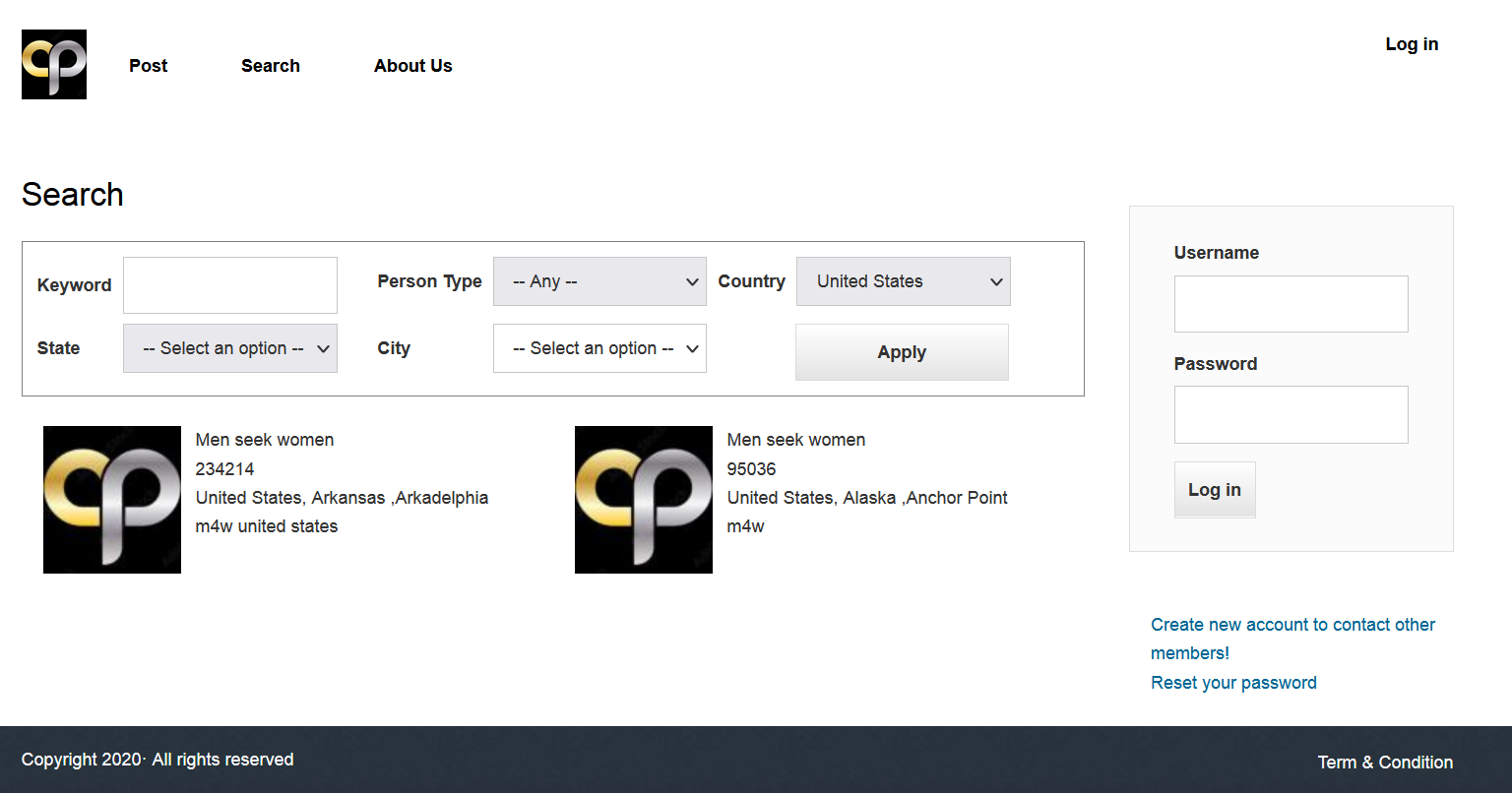Open the Arkadelphia listing thumbnail image
This screenshot has width=1512, height=793.
coord(112,500)
